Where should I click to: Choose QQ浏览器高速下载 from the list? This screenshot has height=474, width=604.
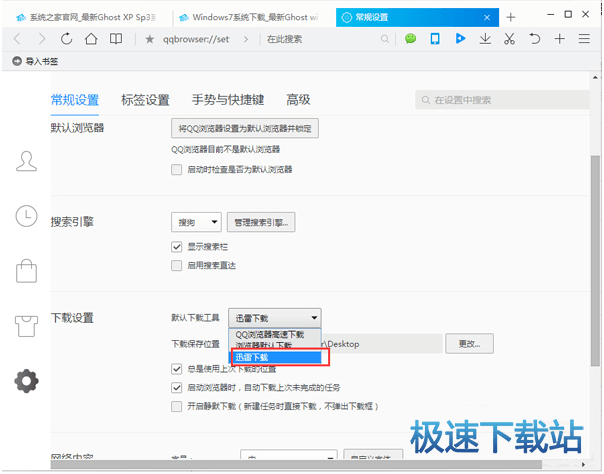pos(275,334)
